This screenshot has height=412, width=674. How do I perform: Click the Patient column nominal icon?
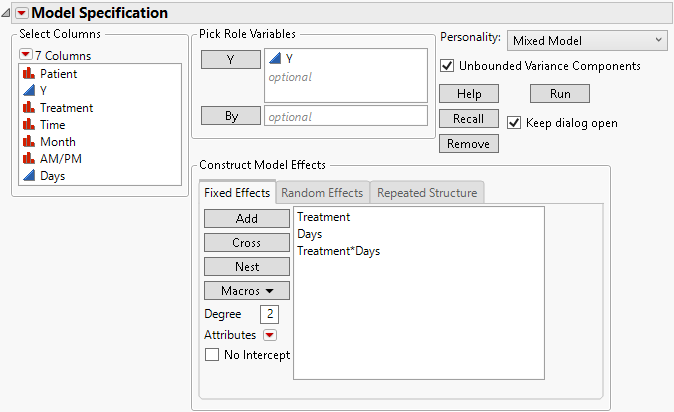click(28, 74)
